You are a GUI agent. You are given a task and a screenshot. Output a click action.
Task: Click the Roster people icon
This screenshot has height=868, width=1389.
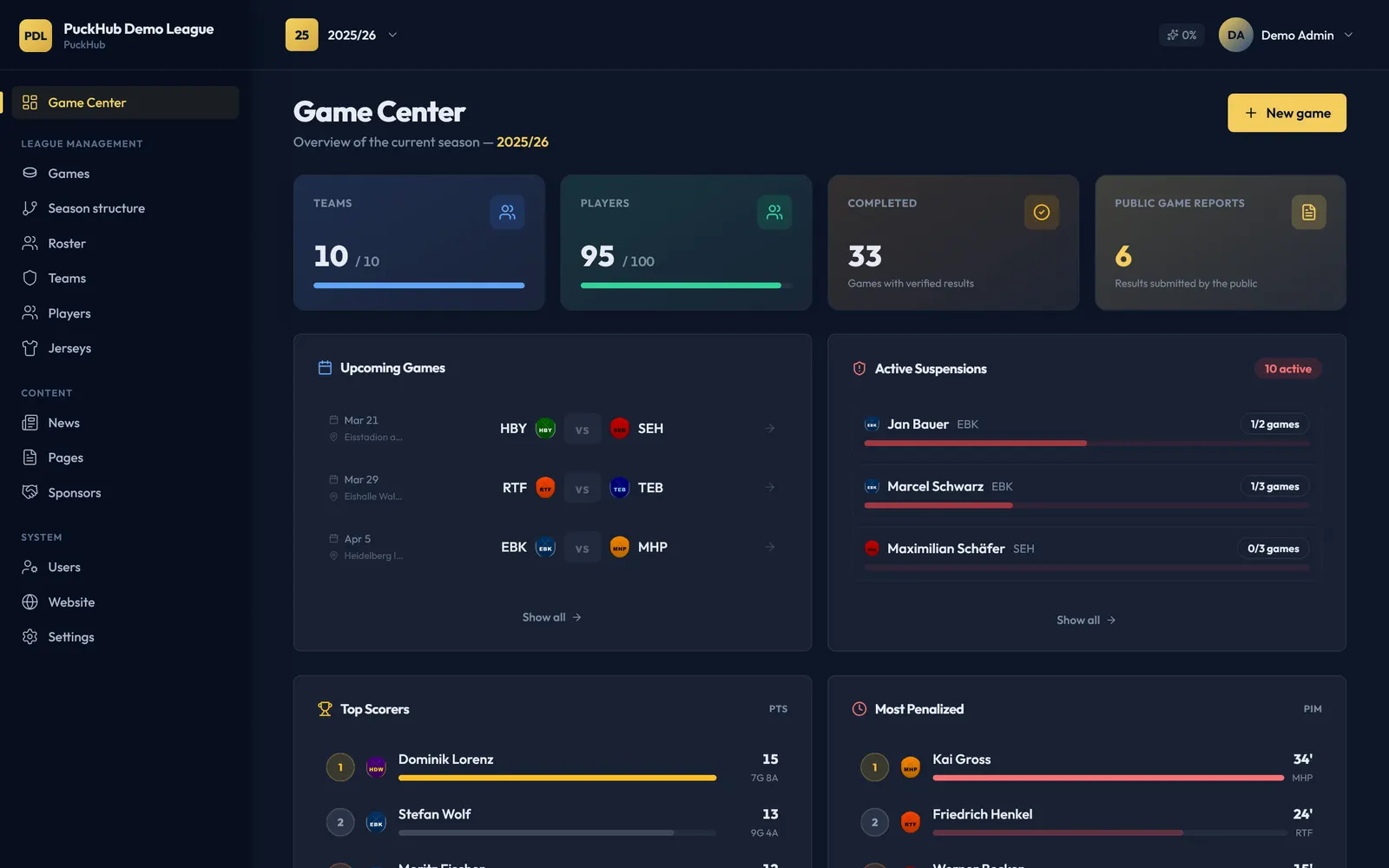[30, 243]
